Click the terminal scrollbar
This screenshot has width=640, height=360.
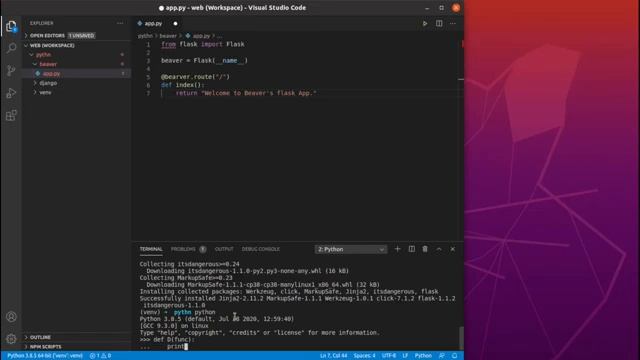[461, 337]
